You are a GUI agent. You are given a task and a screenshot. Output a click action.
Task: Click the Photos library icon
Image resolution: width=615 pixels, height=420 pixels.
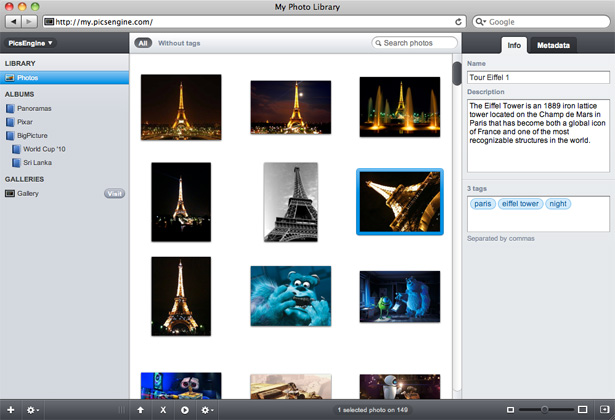coord(9,78)
